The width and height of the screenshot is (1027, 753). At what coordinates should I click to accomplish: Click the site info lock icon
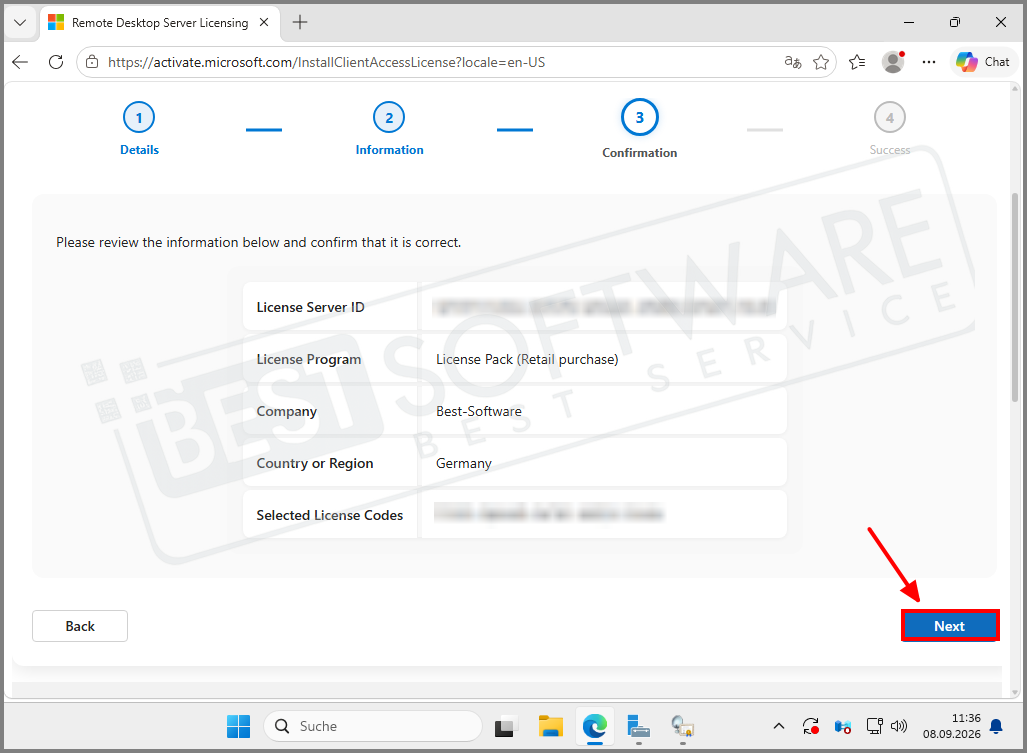(x=92, y=62)
